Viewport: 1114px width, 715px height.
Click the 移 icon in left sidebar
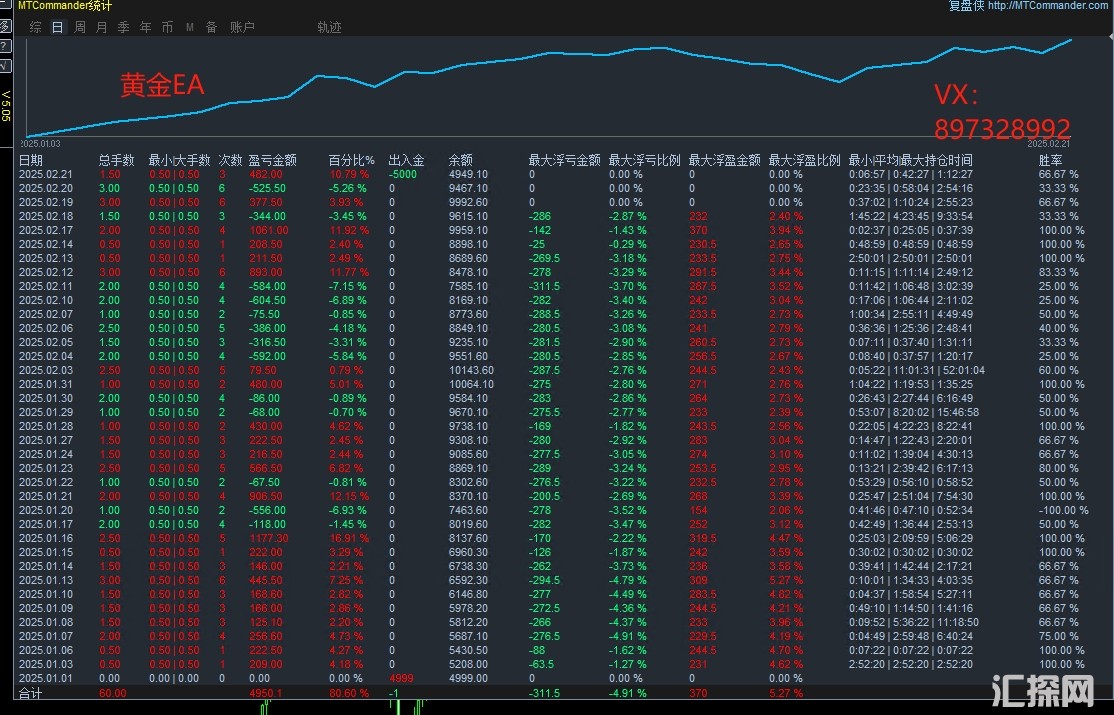pos(5,27)
